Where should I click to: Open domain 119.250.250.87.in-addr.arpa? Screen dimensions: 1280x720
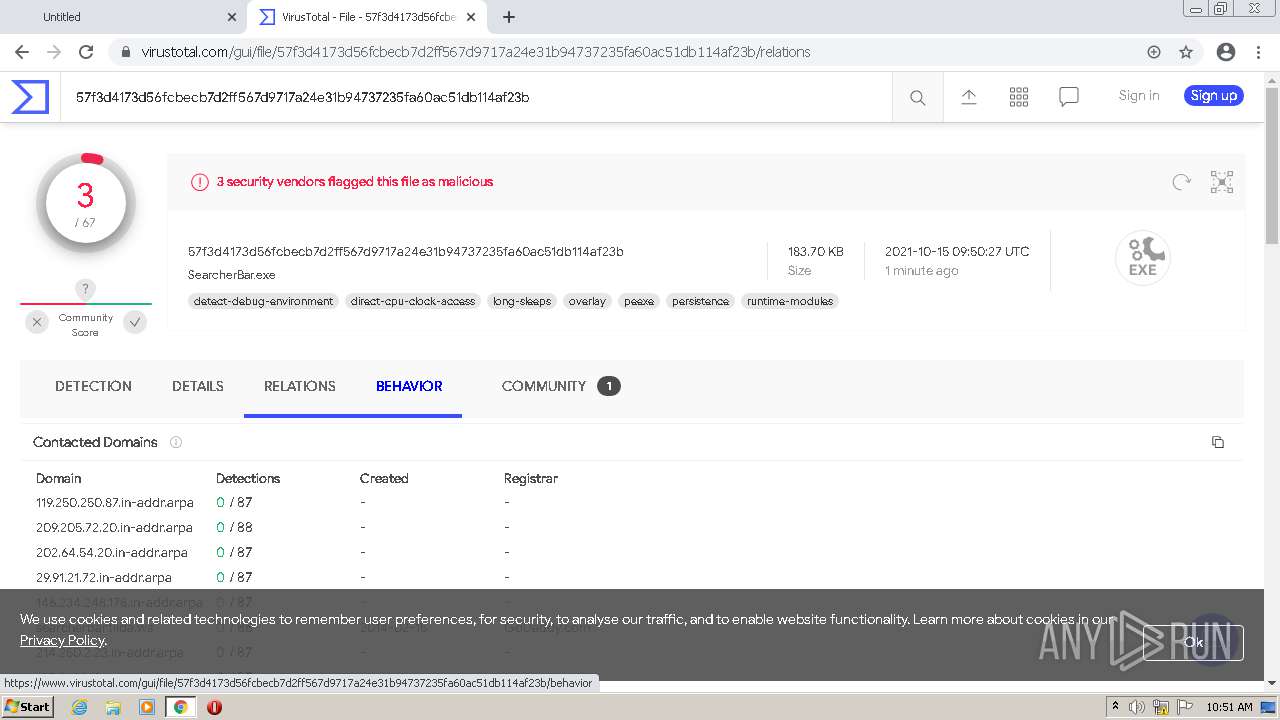pyautogui.click(x=115, y=502)
